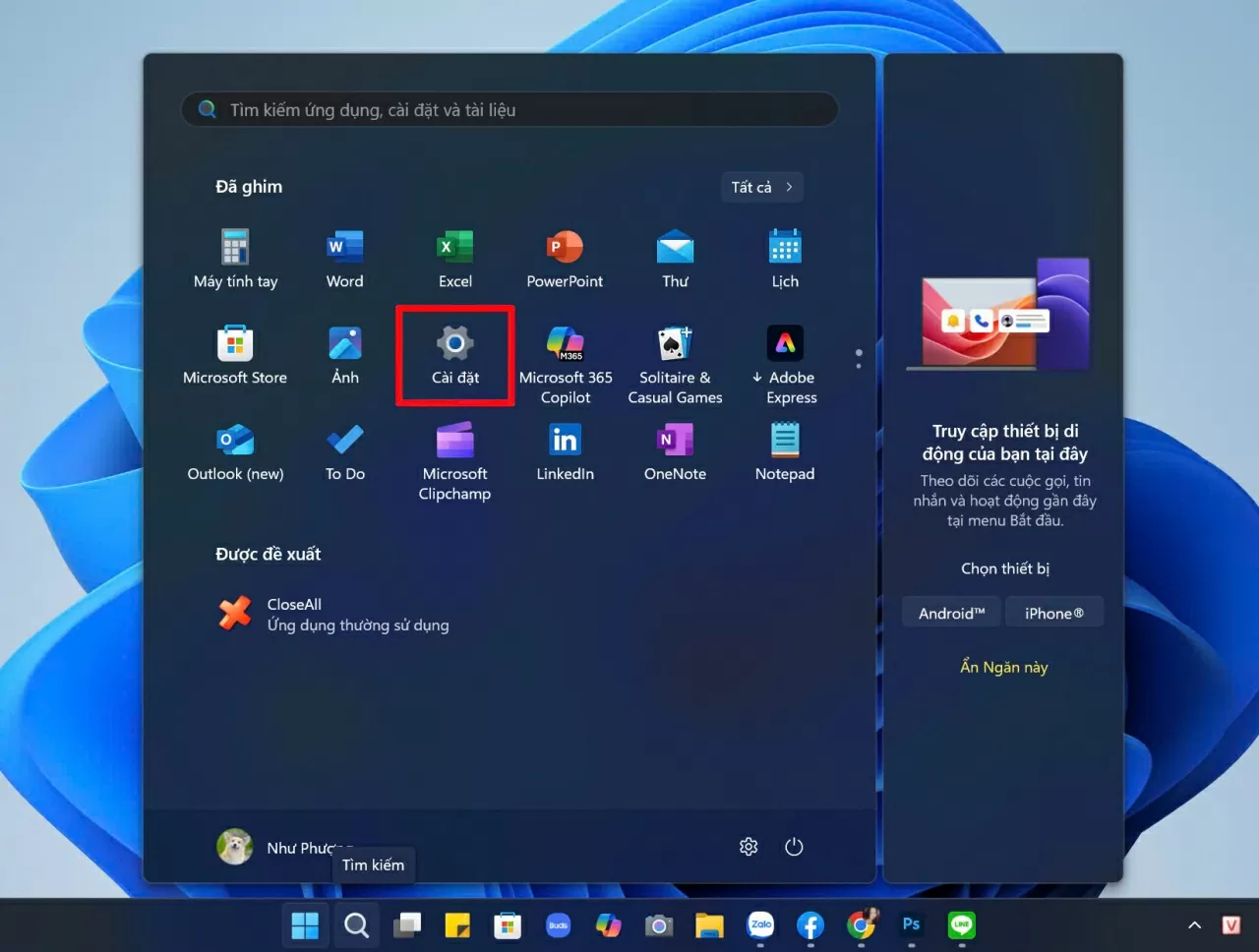
Task: Launch Word from pinned apps
Action: point(344,258)
